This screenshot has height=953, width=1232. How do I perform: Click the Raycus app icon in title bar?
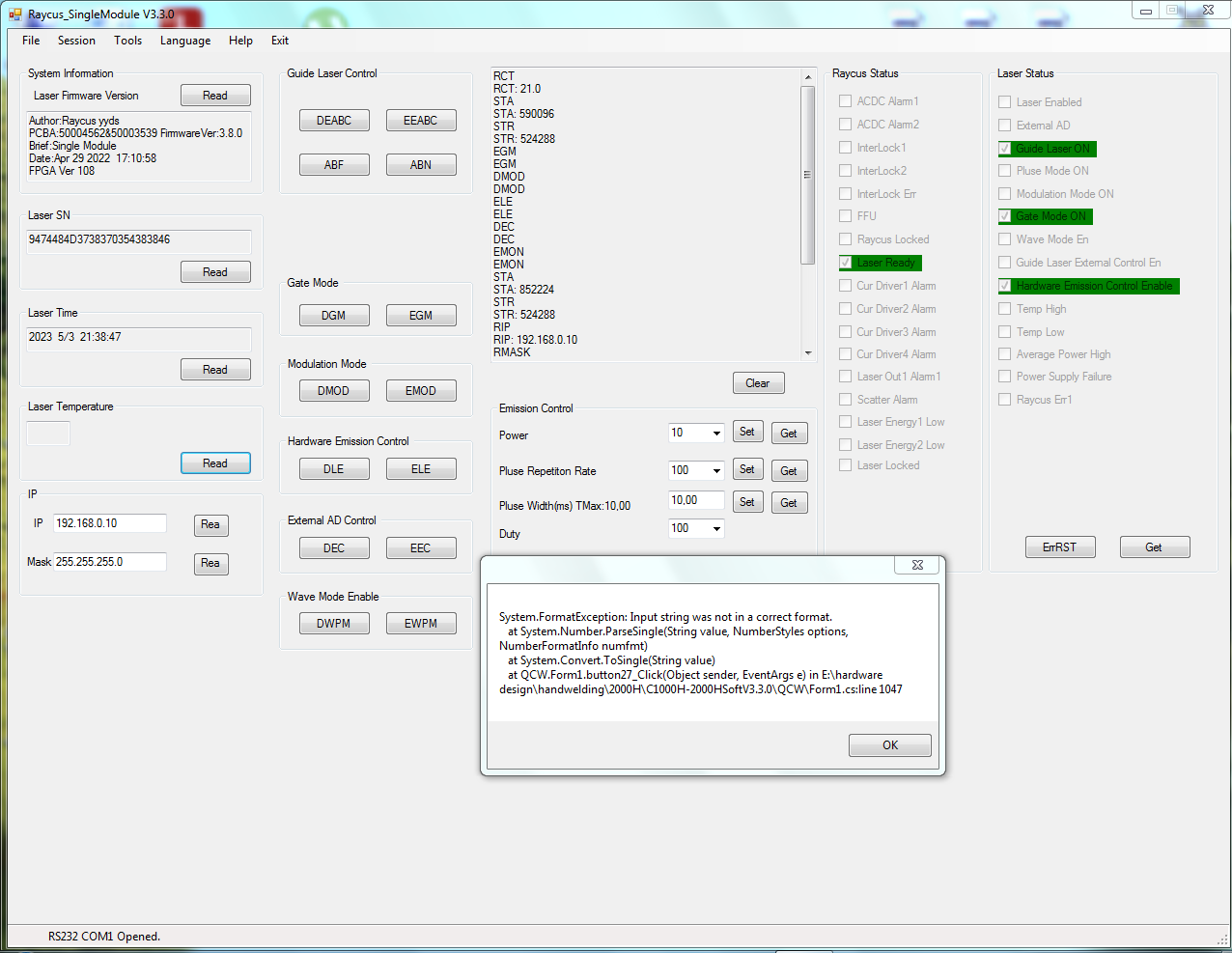[14, 14]
